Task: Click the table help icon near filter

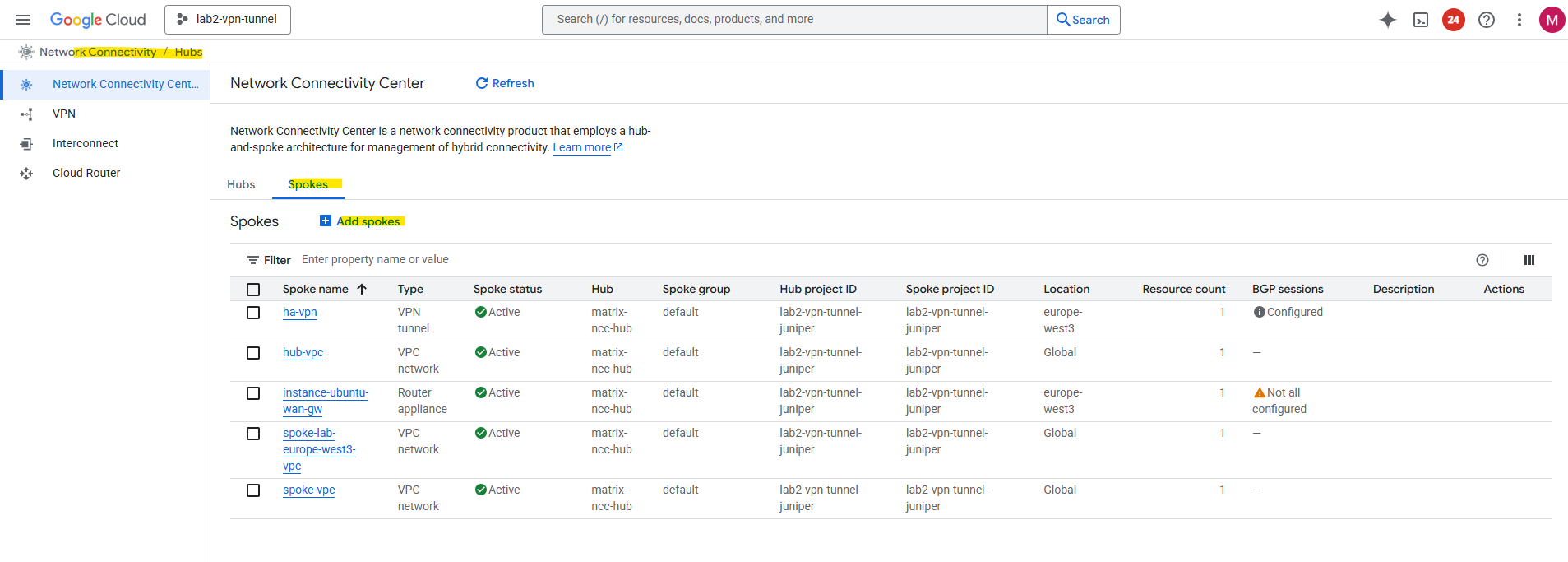Action: pyautogui.click(x=1482, y=260)
